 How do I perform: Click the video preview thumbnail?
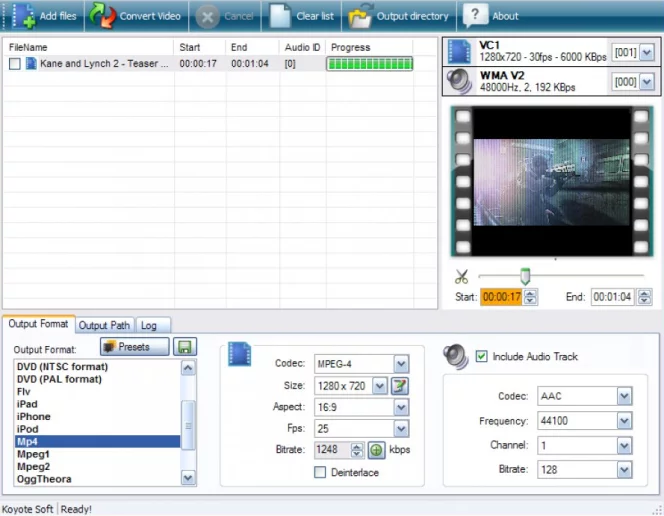point(551,182)
